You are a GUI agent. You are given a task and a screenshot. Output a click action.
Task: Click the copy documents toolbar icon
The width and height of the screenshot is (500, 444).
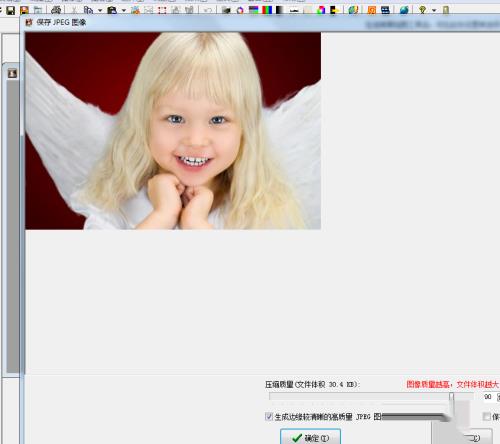pyautogui.click(x=88, y=10)
